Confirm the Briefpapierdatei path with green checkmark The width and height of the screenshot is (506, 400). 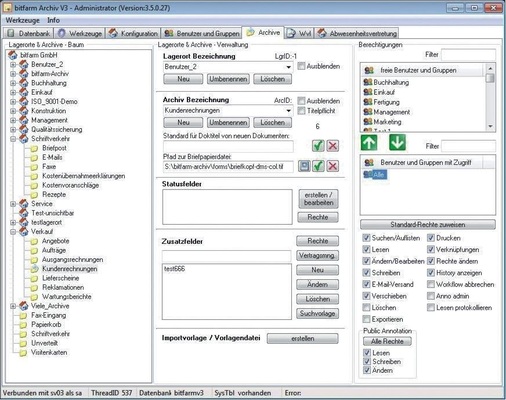click(x=318, y=166)
